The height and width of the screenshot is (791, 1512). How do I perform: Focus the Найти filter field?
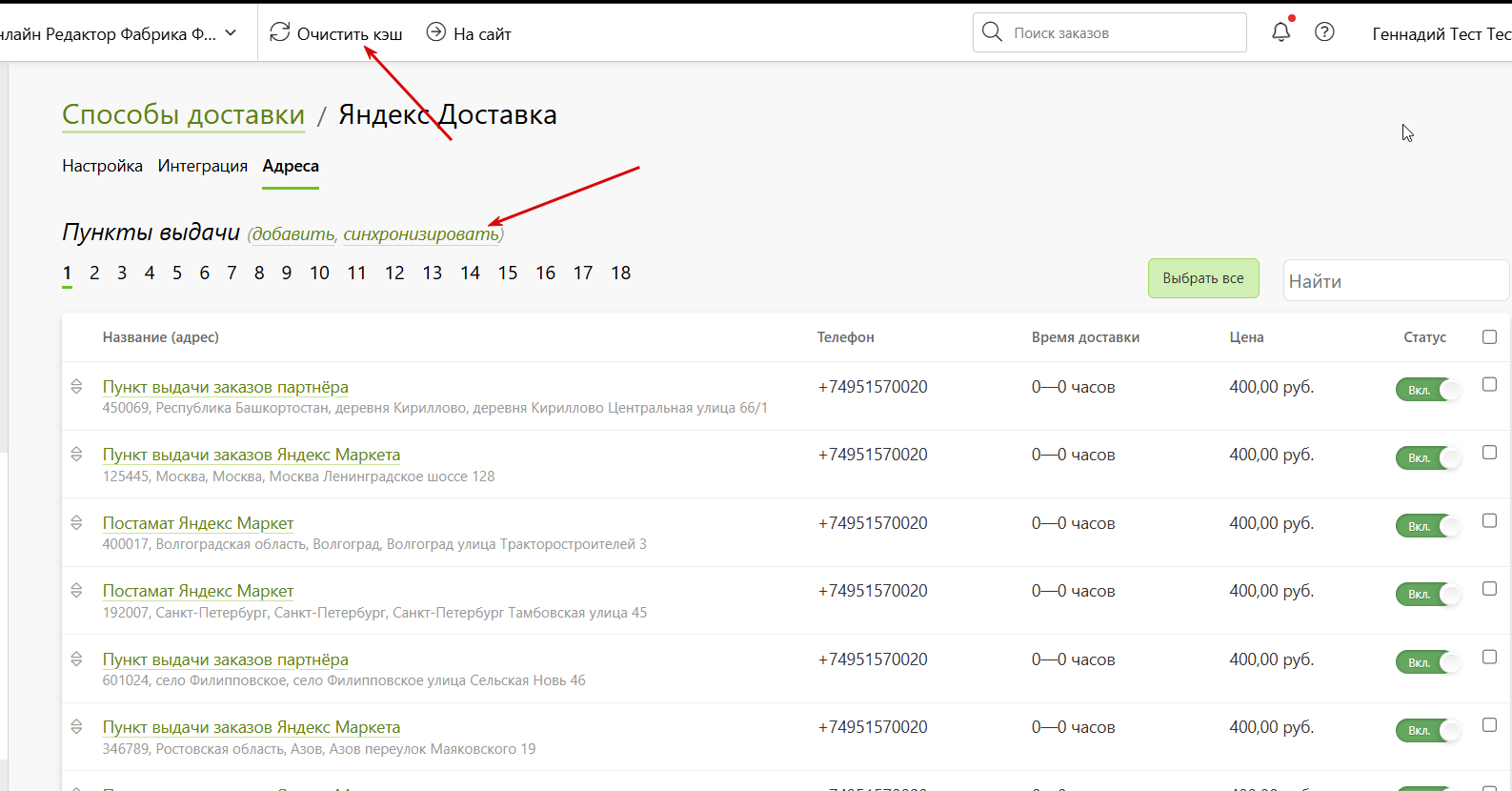[1396, 280]
